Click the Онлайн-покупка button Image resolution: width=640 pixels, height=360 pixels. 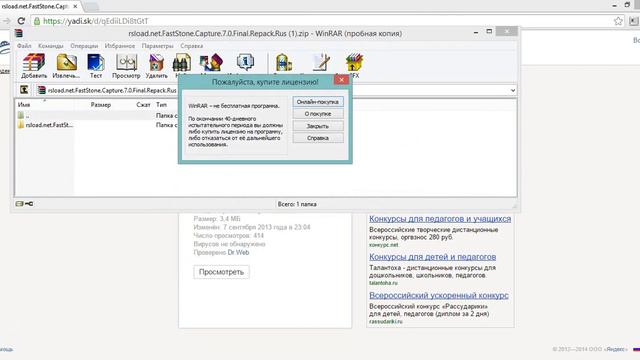pyautogui.click(x=318, y=102)
